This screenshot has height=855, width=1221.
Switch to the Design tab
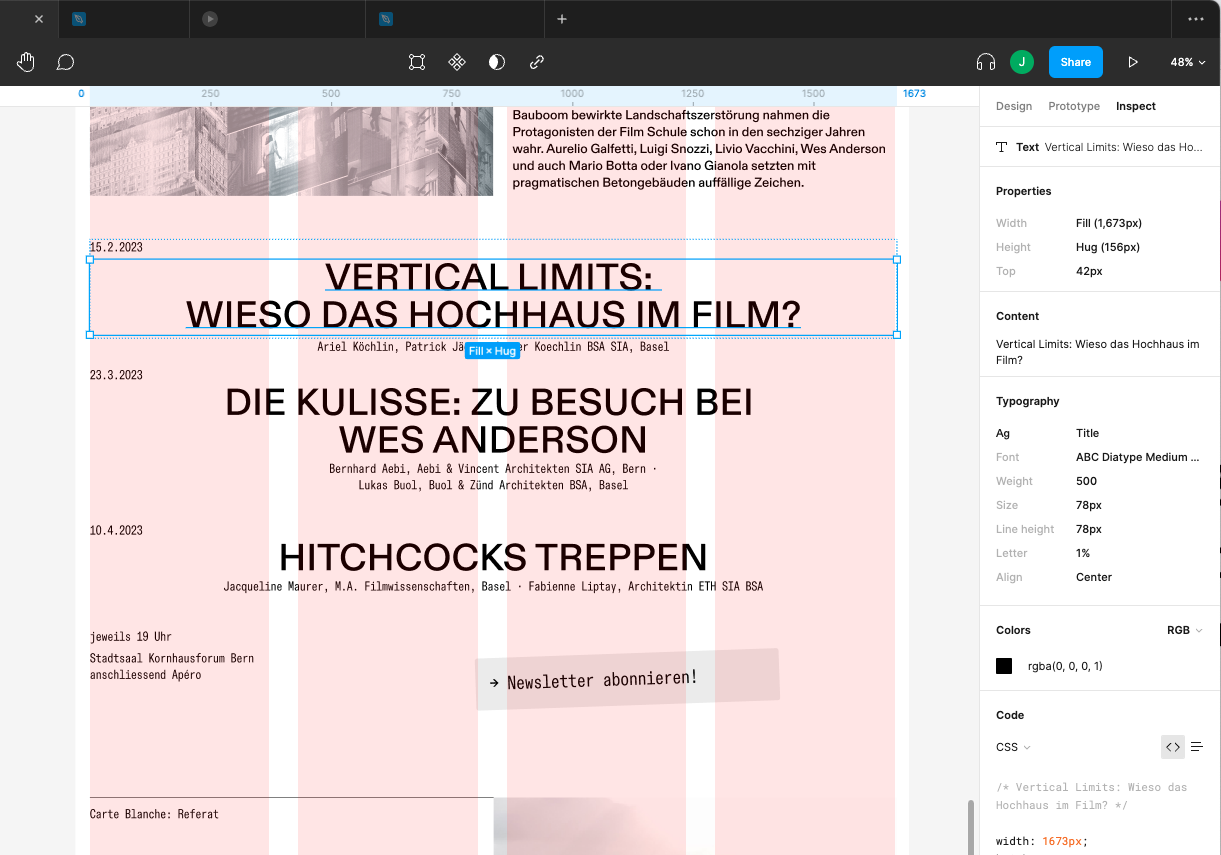pyautogui.click(x=1014, y=106)
